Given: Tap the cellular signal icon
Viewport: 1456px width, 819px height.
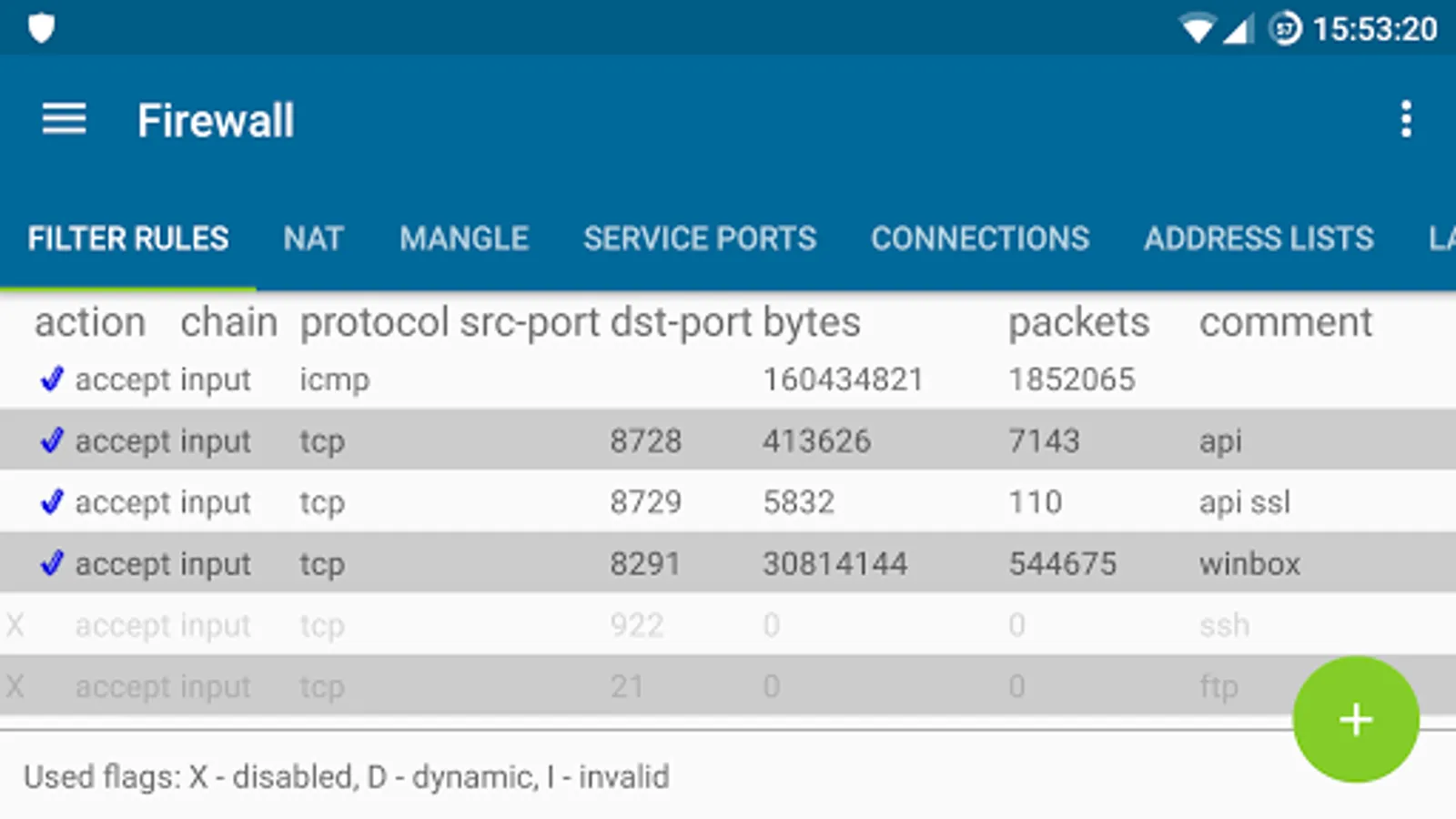Looking at the screenshot, I should click(1238, 29).
